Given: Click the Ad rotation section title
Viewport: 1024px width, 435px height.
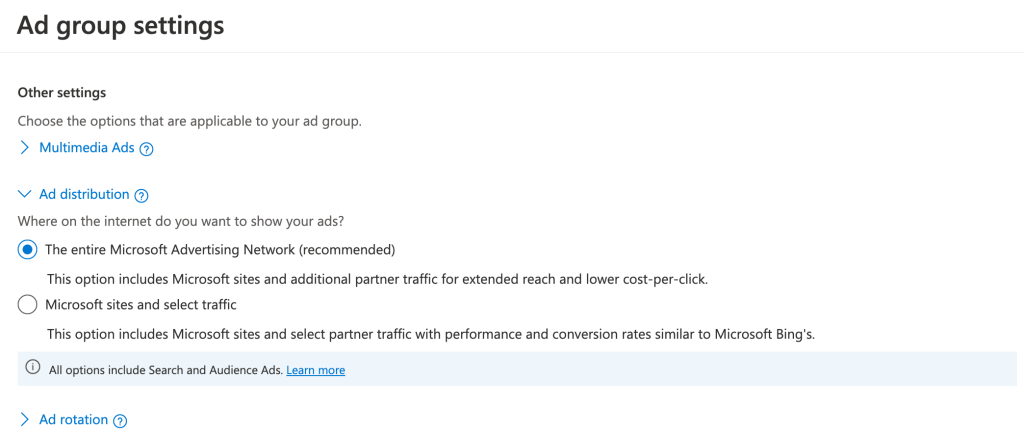Looking at the screenshot, I should [x=73, y=420].
